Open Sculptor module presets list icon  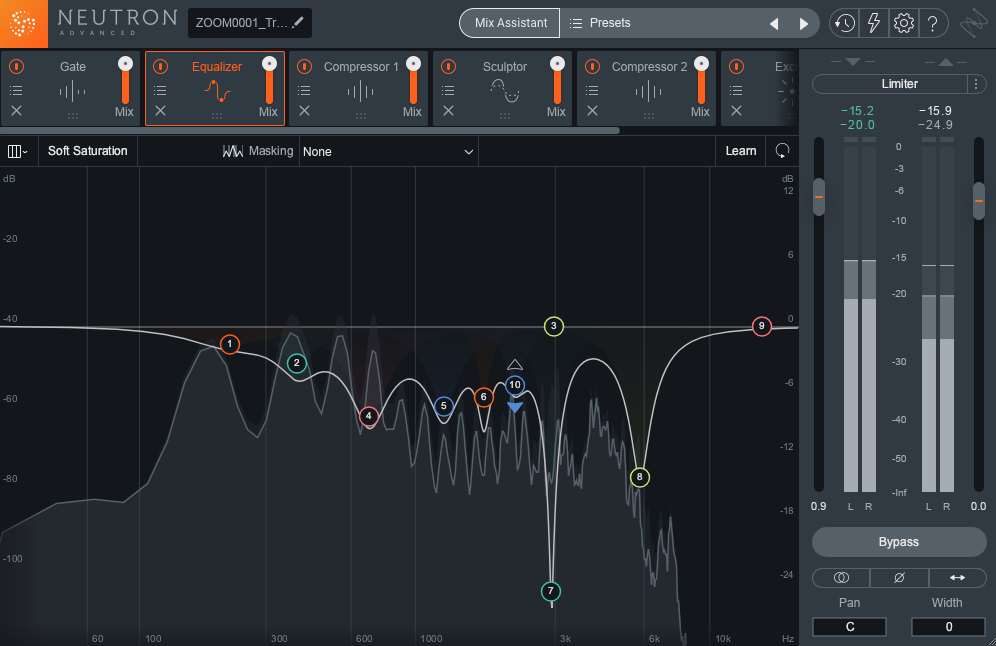pos(448,90)
